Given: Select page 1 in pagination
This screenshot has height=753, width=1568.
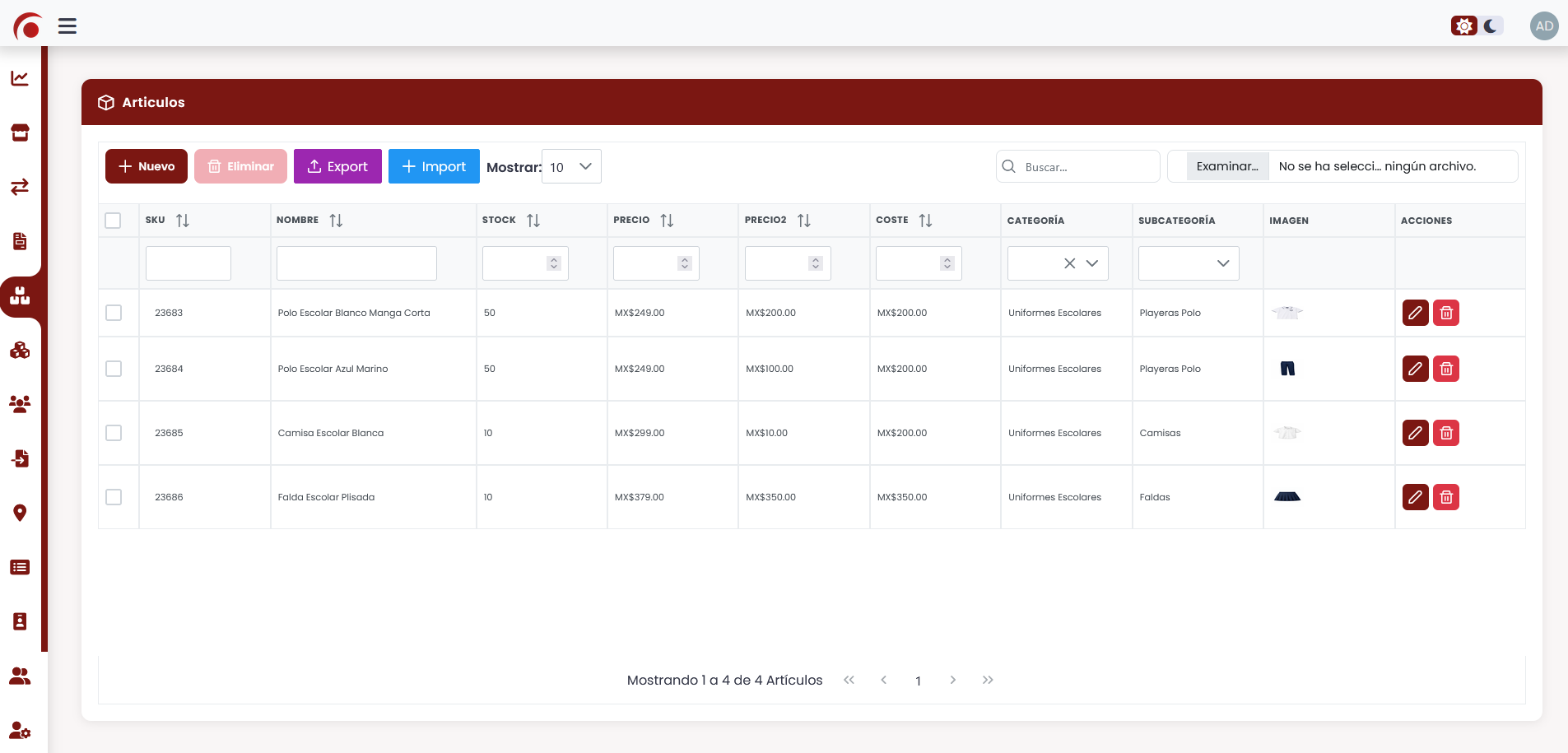Looking at the screenshot, I should [x=919, y=681].
